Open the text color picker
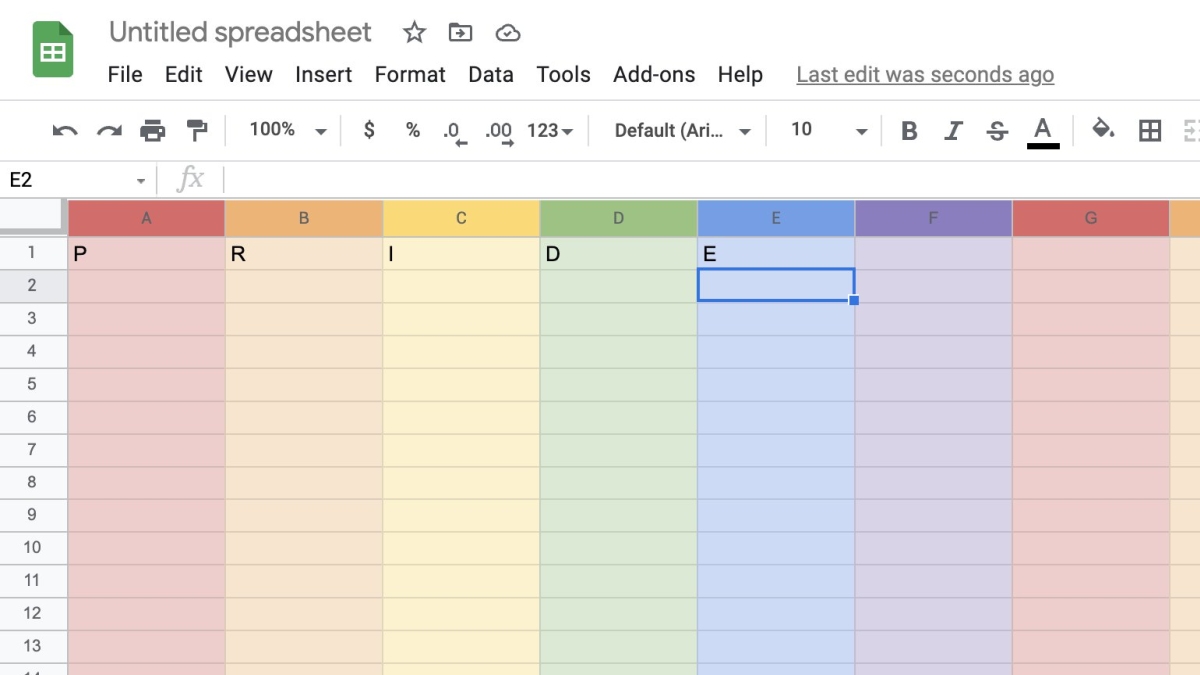Viewport: 1200px width, 675px height. (x=1043, y=130)
